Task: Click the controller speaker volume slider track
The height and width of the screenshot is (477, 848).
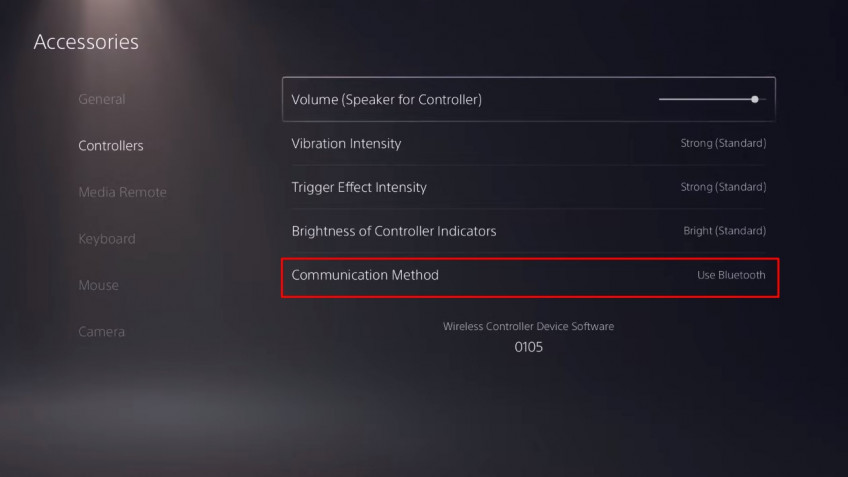Action: click(x=712, y=100)
